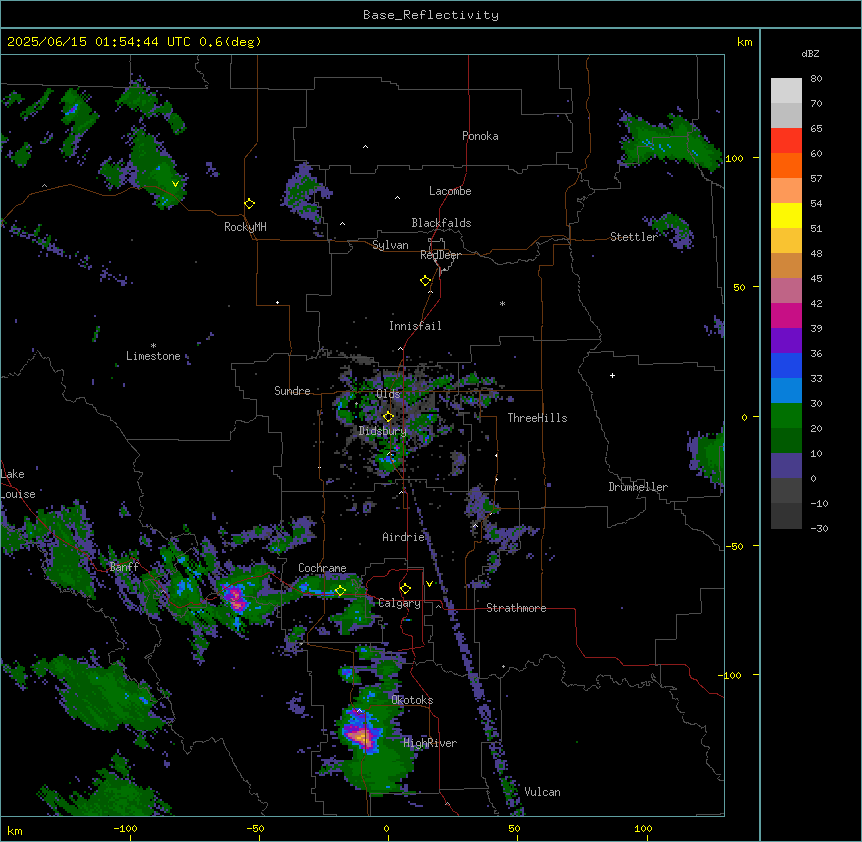Click the 45 dBZ legend value
Image resolution: width=862 pixels, height=842 pixels.
tap(816, 279)
